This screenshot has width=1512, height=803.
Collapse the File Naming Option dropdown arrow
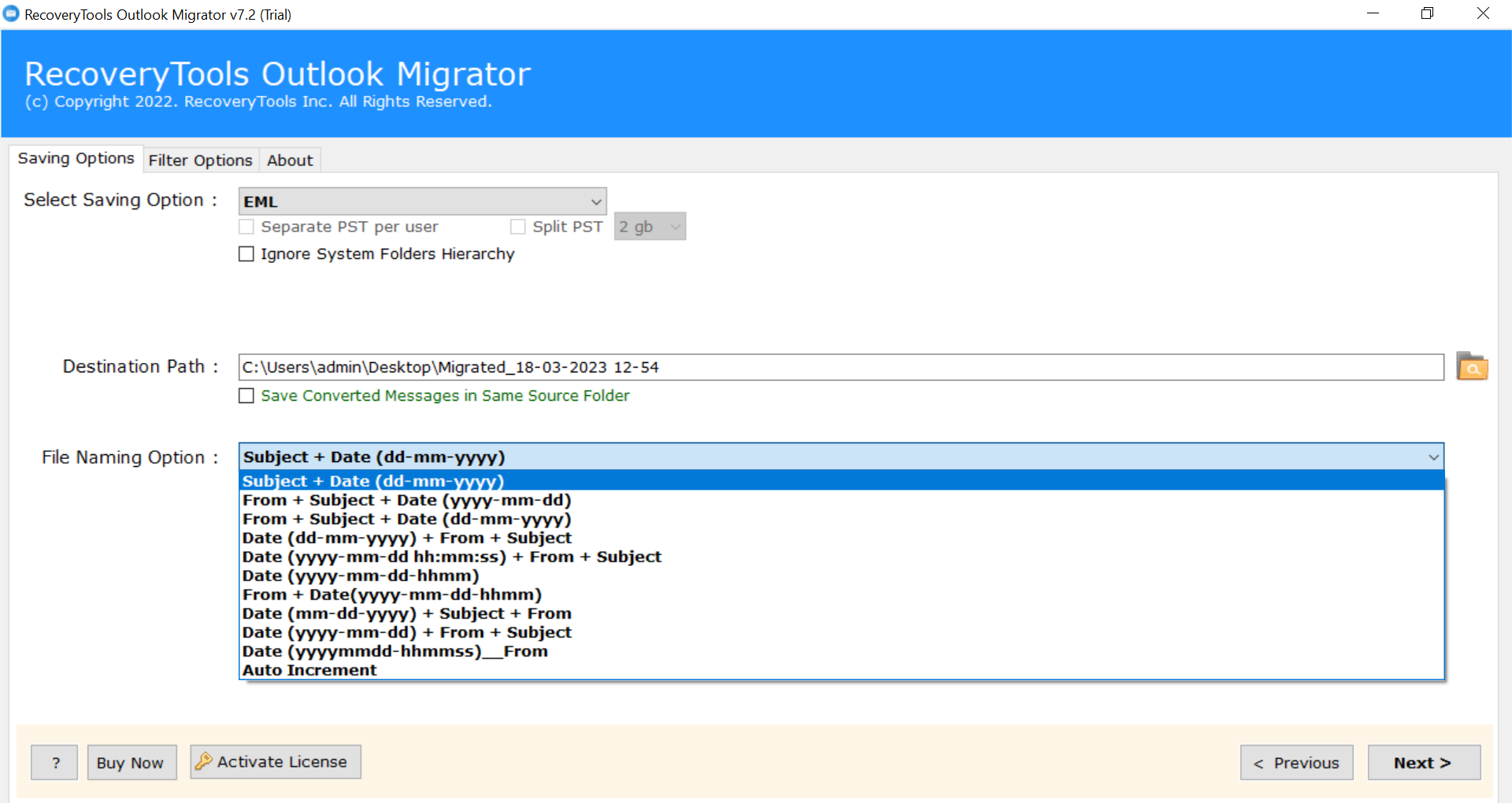(1433, 457)
